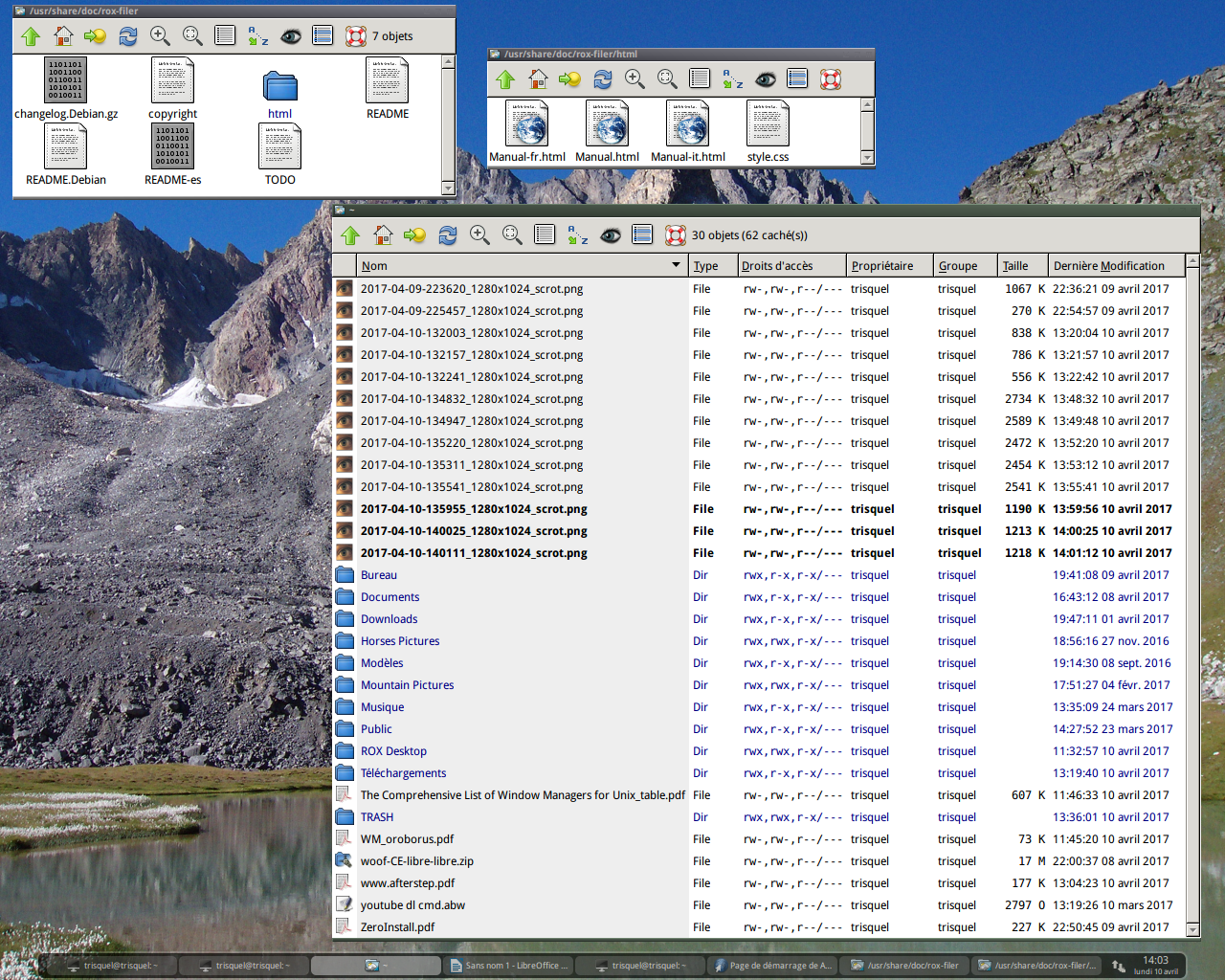Switch to the Sans nom 1 LibreOffice window

coord(507,966)
